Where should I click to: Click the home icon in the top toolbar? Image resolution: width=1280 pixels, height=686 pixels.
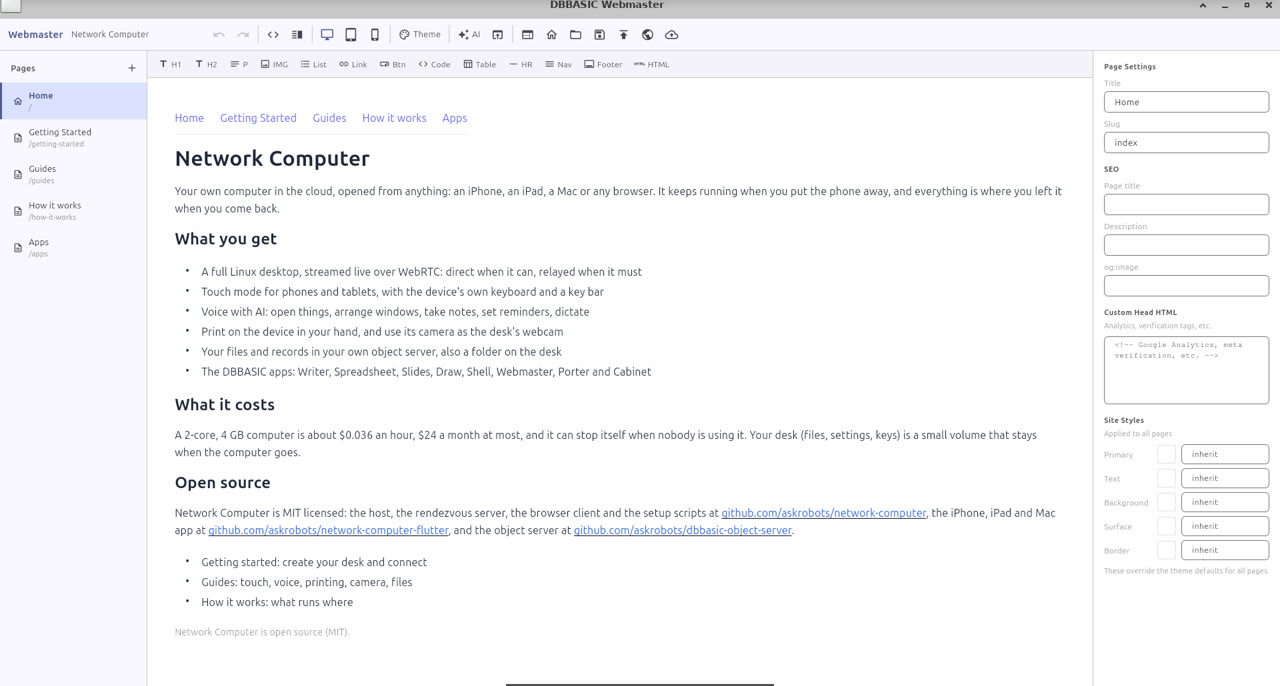552,35
